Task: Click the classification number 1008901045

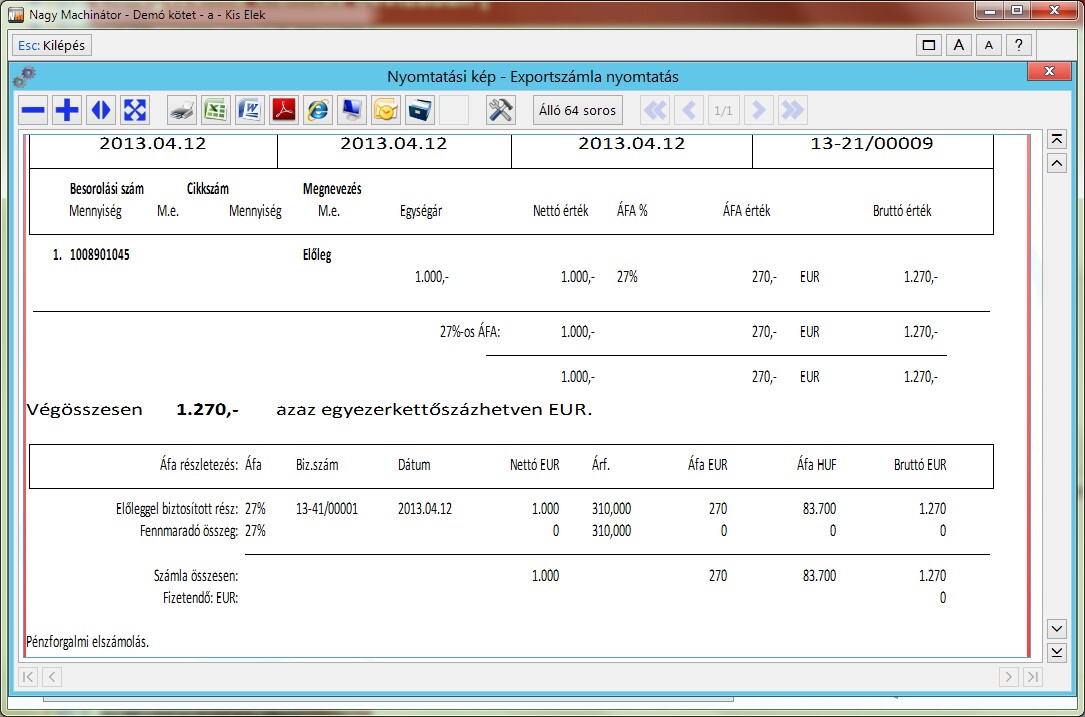Action: click(x=100, y=255)
